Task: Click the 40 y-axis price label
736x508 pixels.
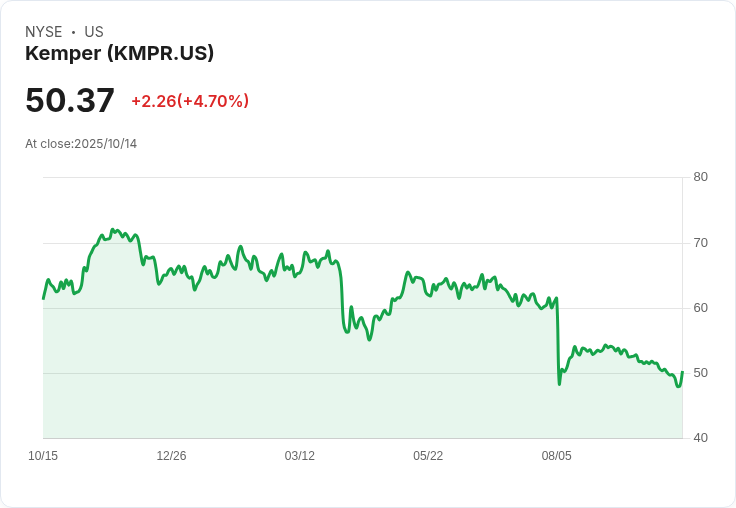Action: 700,438
